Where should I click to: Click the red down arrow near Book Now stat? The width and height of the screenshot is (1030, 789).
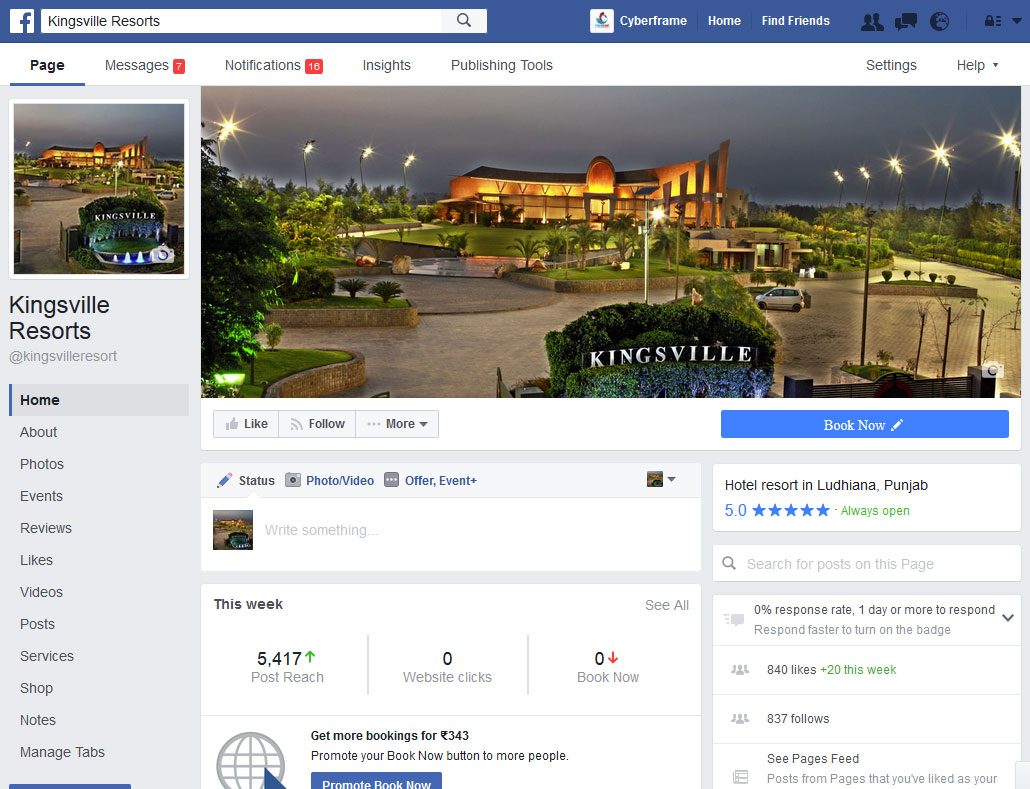tap(614, 658)
